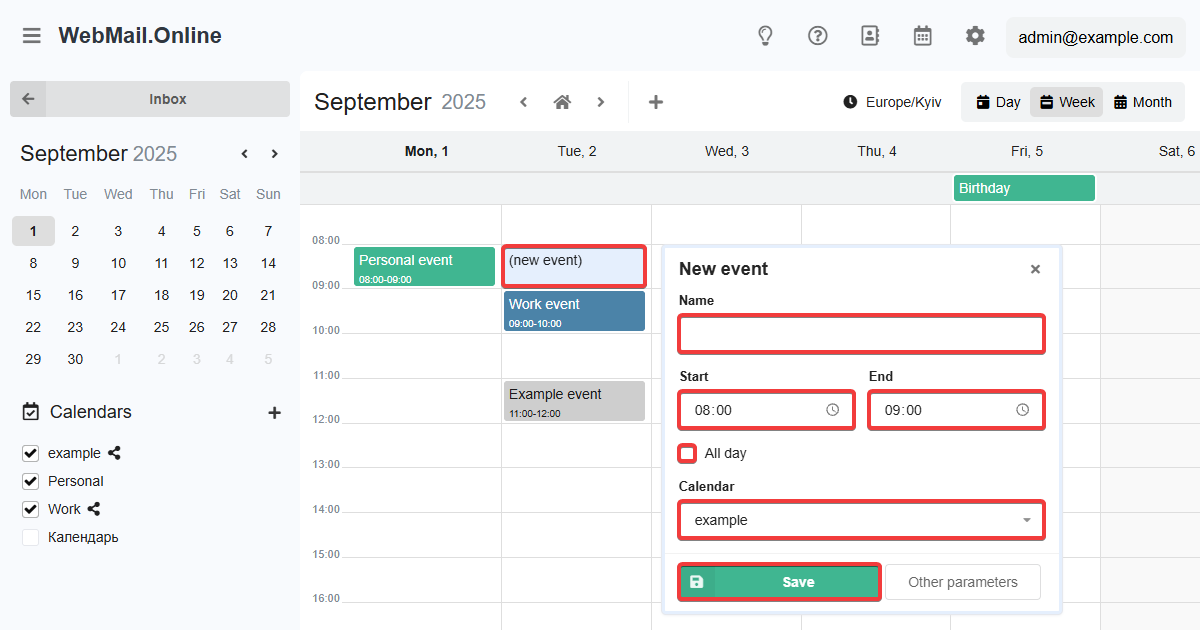The width and height of the screenshot is (1200, 630).
Task: Open the hamburger main menu
Action: [32, 36]
